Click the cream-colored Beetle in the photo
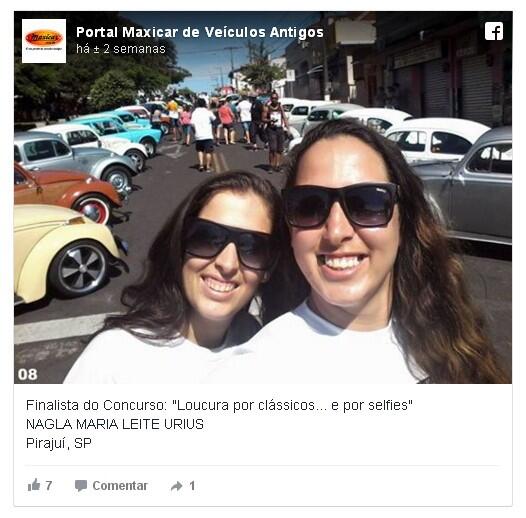 pos(67,253)
